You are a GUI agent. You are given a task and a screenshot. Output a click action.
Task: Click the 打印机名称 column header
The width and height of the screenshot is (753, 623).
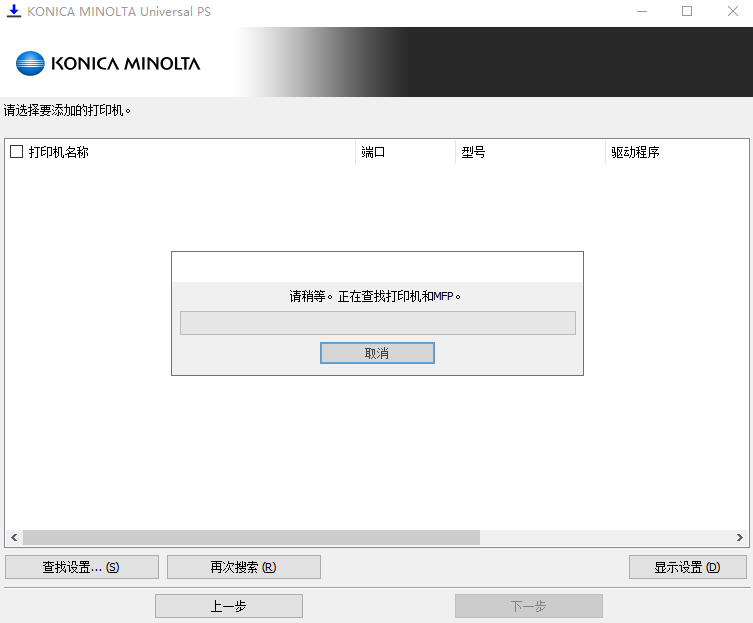(x=59, y=152)
